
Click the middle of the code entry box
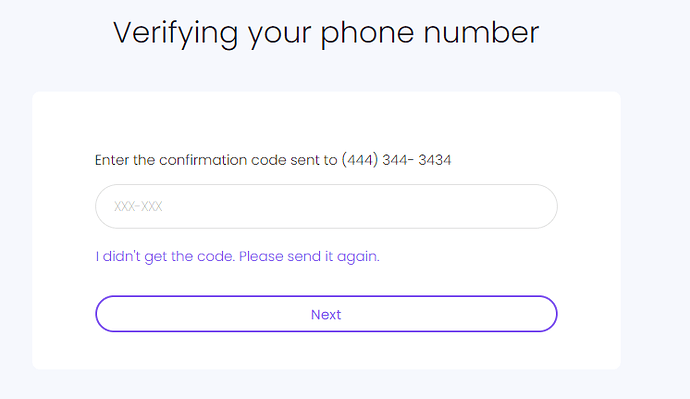click(326, 206)
